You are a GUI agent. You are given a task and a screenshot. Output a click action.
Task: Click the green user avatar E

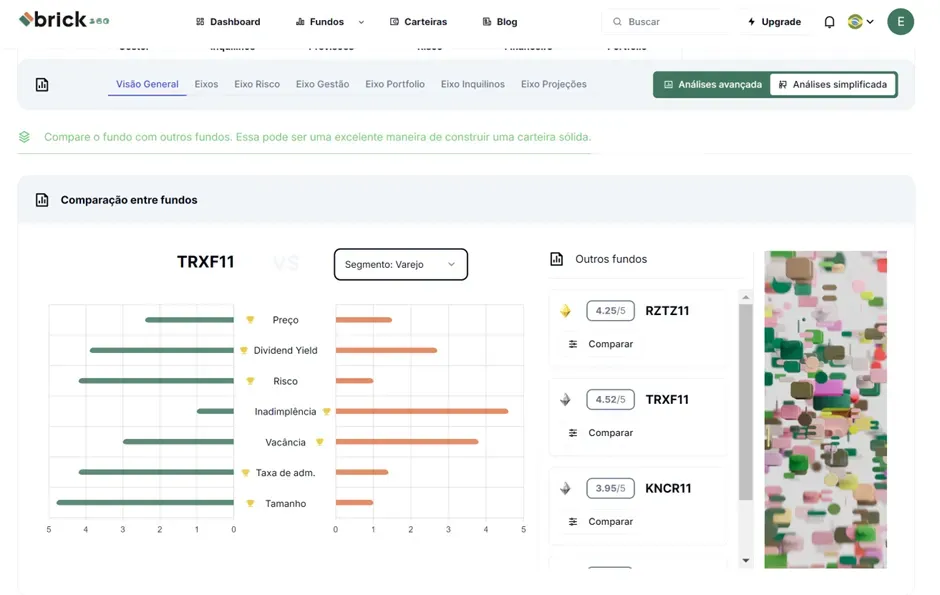pyautogui.click(x=900, y=21)
